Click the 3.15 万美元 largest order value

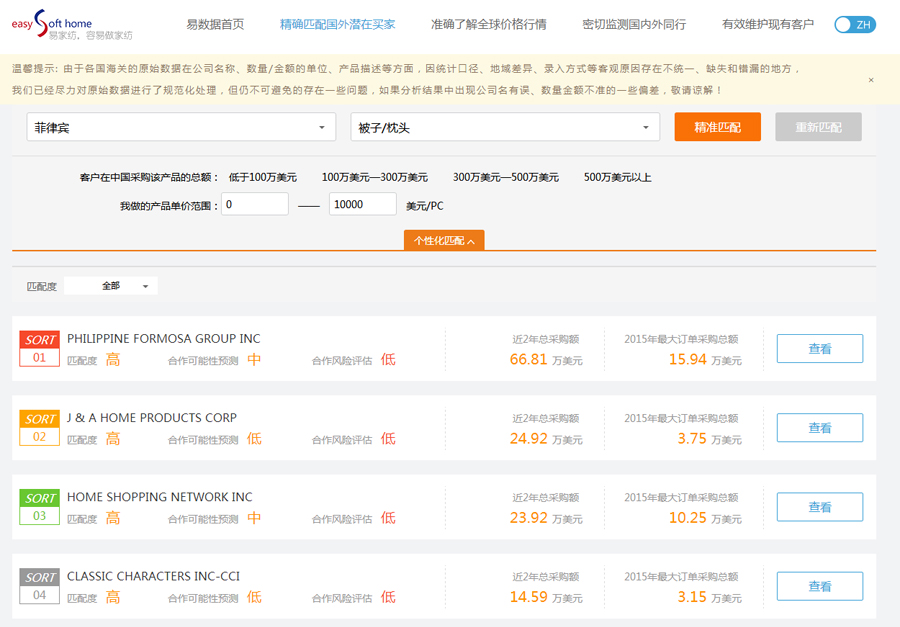pyautogui.click(x=709, y=597)
